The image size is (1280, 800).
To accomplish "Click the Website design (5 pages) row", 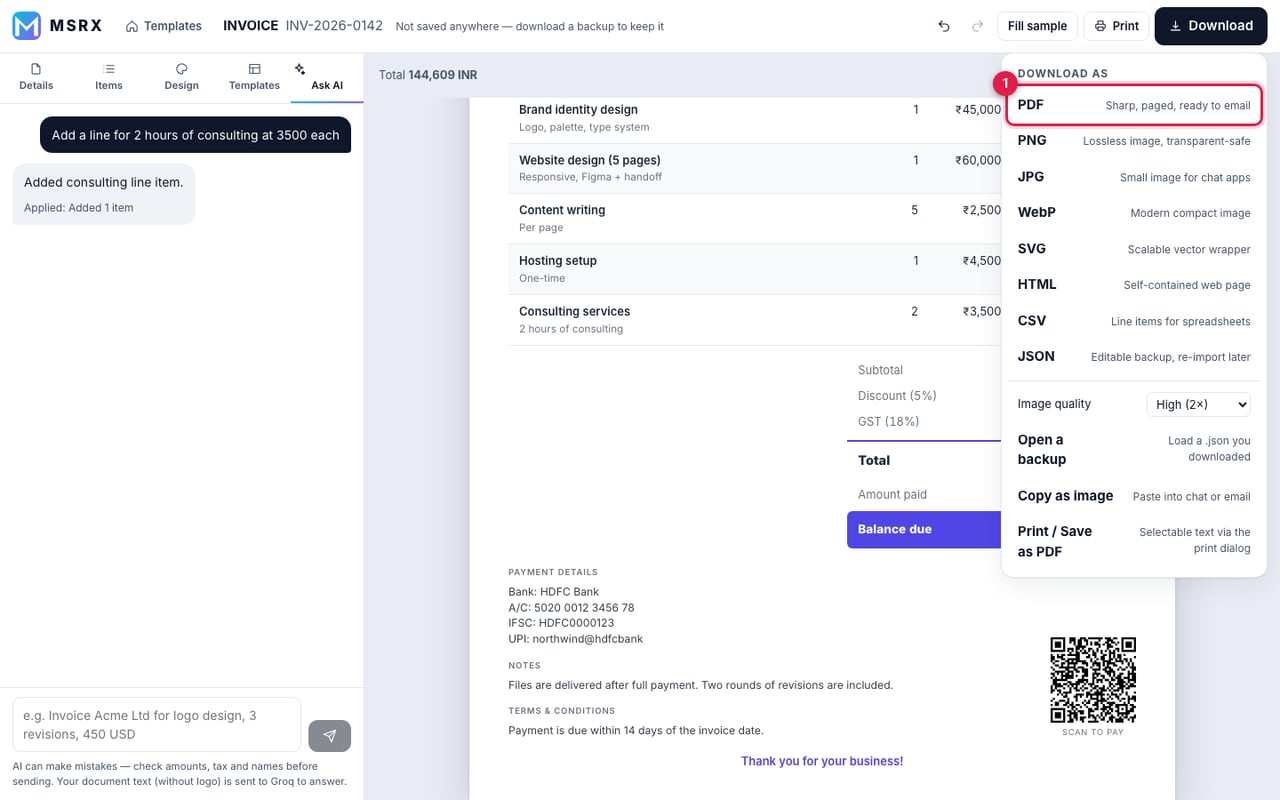I will [x=755, y=168].
